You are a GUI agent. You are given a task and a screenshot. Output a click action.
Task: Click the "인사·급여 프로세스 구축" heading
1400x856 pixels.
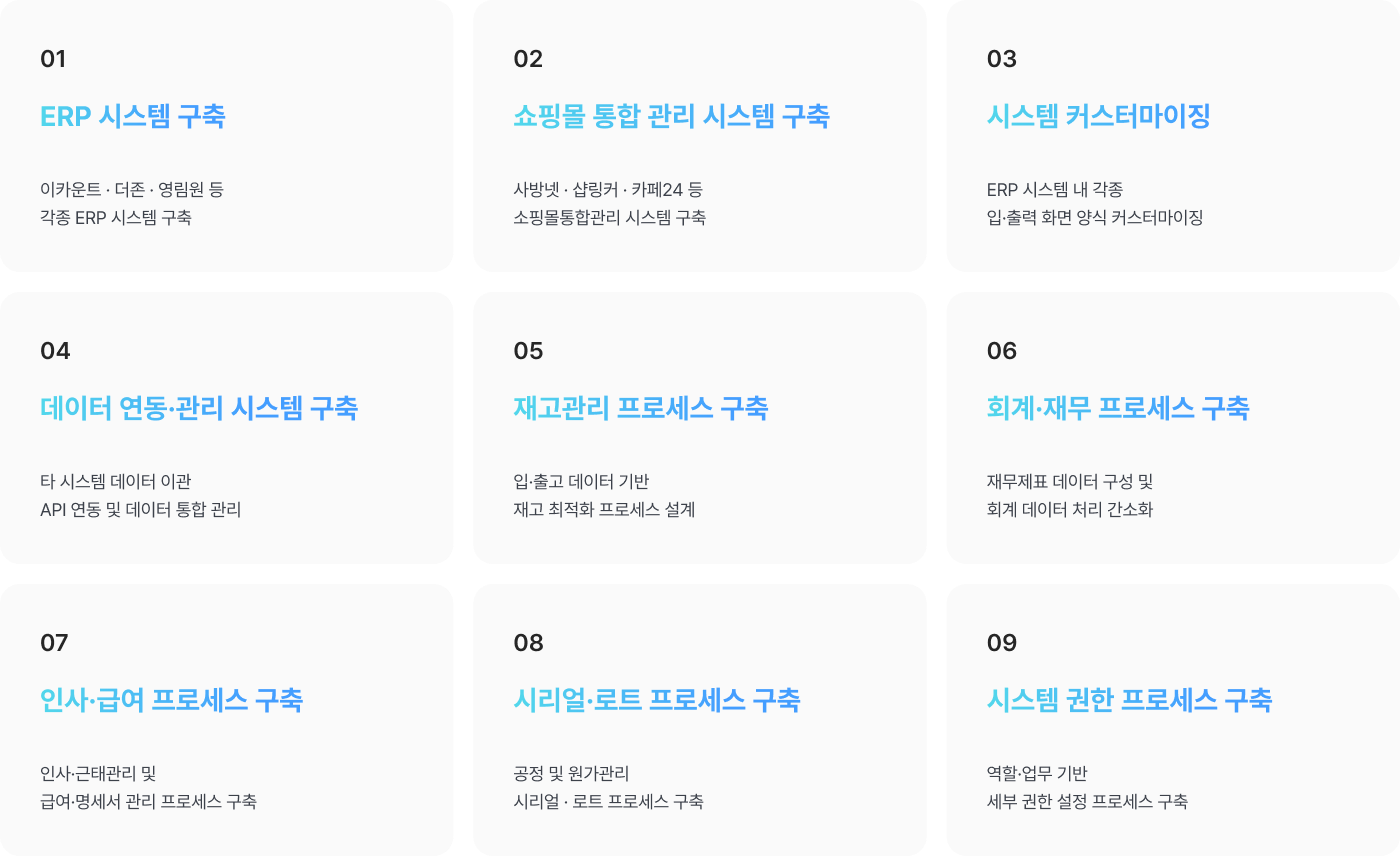(x=171, y=700)
